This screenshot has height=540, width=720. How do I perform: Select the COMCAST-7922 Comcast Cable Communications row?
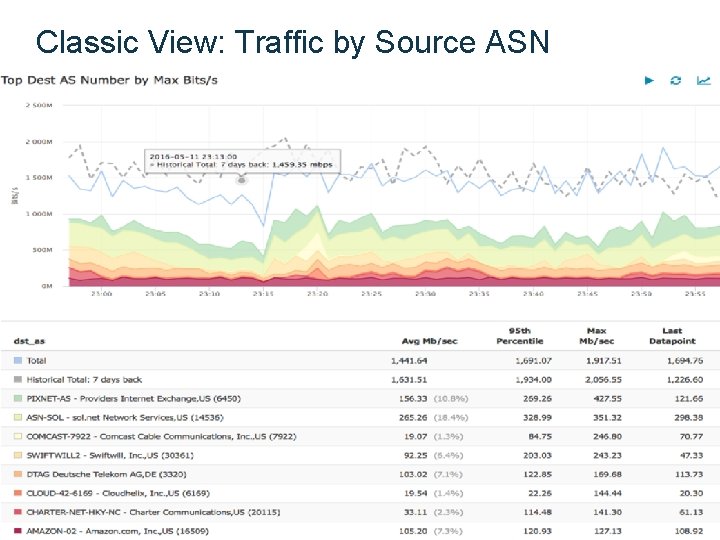point(360,436)
